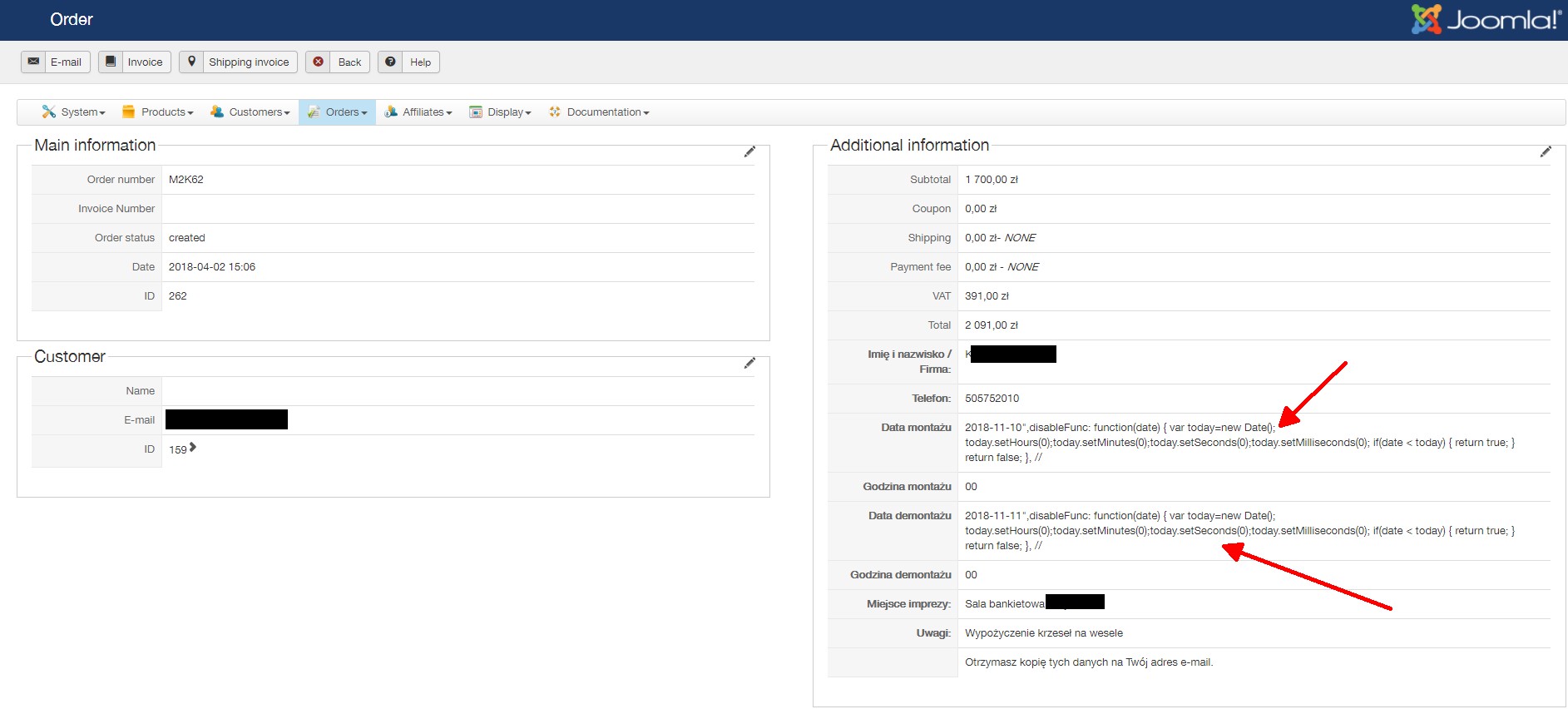Expand the System dropdown menu
This screenshot has height=709, width=1568.
click(x=74, y=112)
